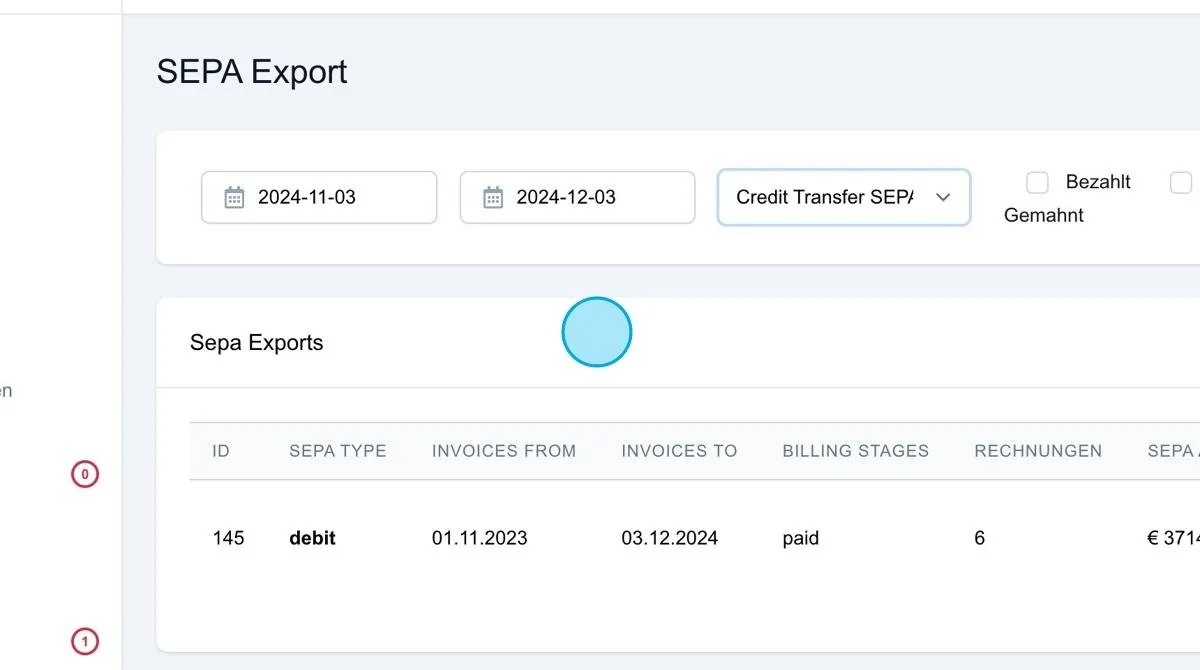1200x670 pixels.
Task: Sort by the ID column header
Action: 221,451
